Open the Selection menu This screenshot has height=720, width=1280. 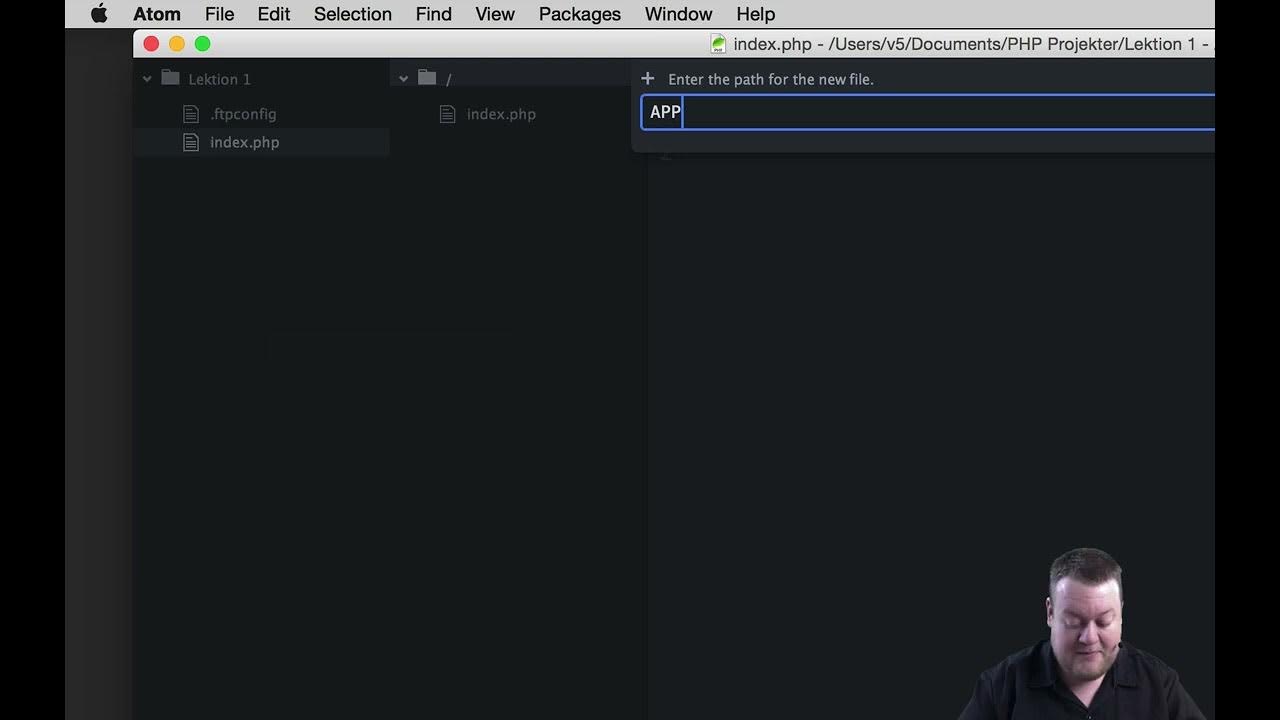coord(352,14)
